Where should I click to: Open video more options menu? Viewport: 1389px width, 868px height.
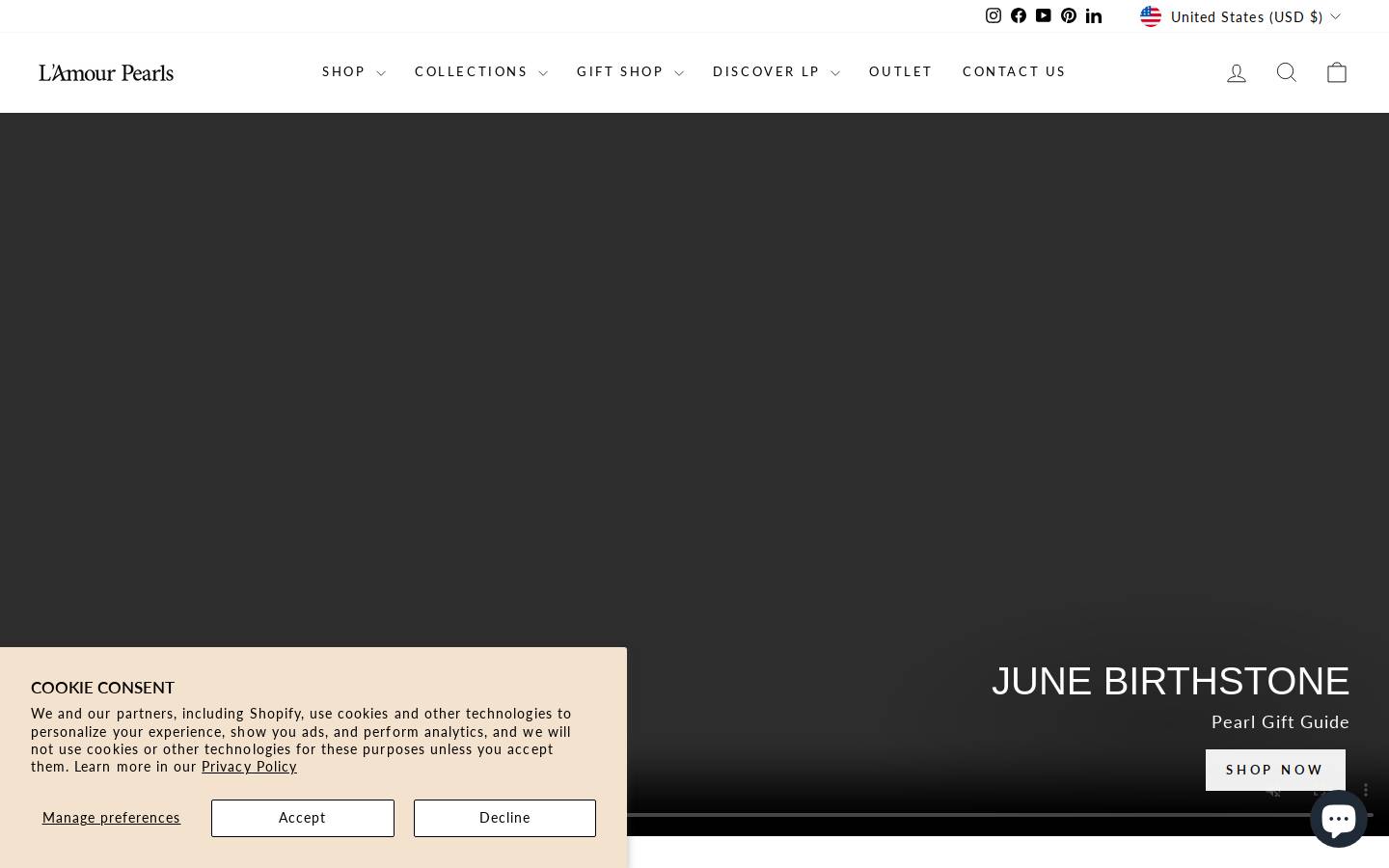tap(1366, 790)
